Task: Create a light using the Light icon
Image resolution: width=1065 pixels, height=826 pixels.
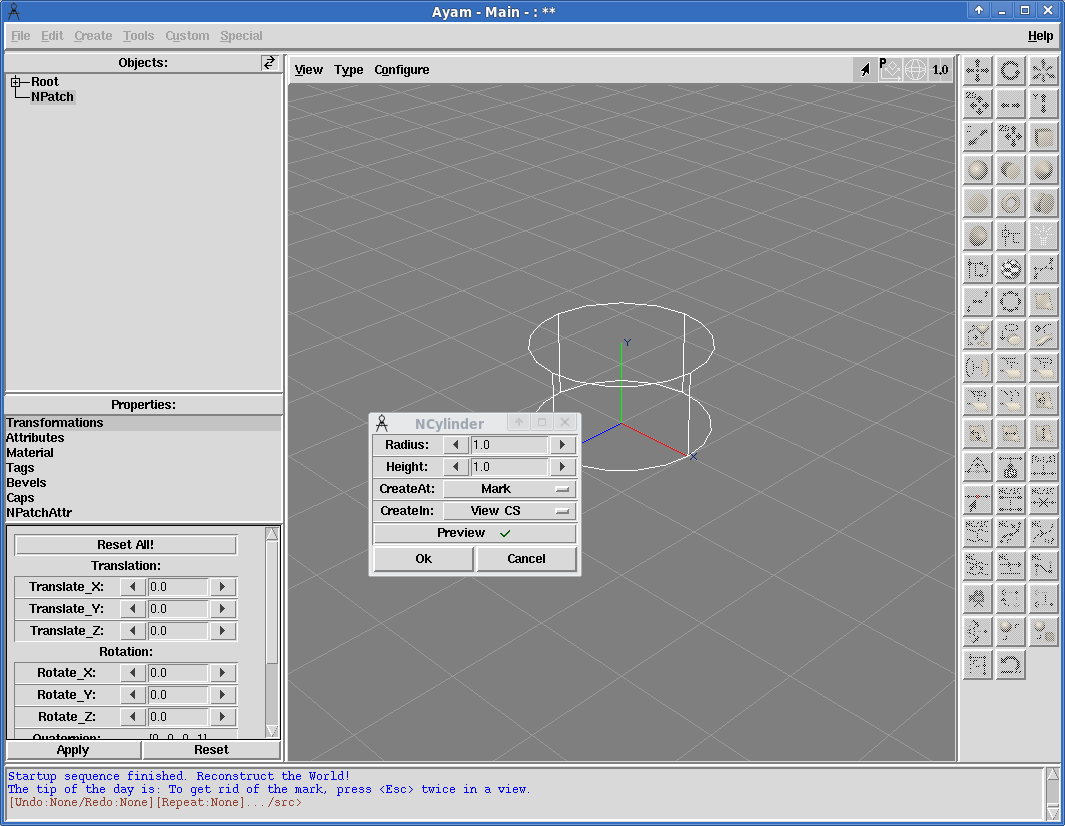Action: click(x=1043, y=235)
